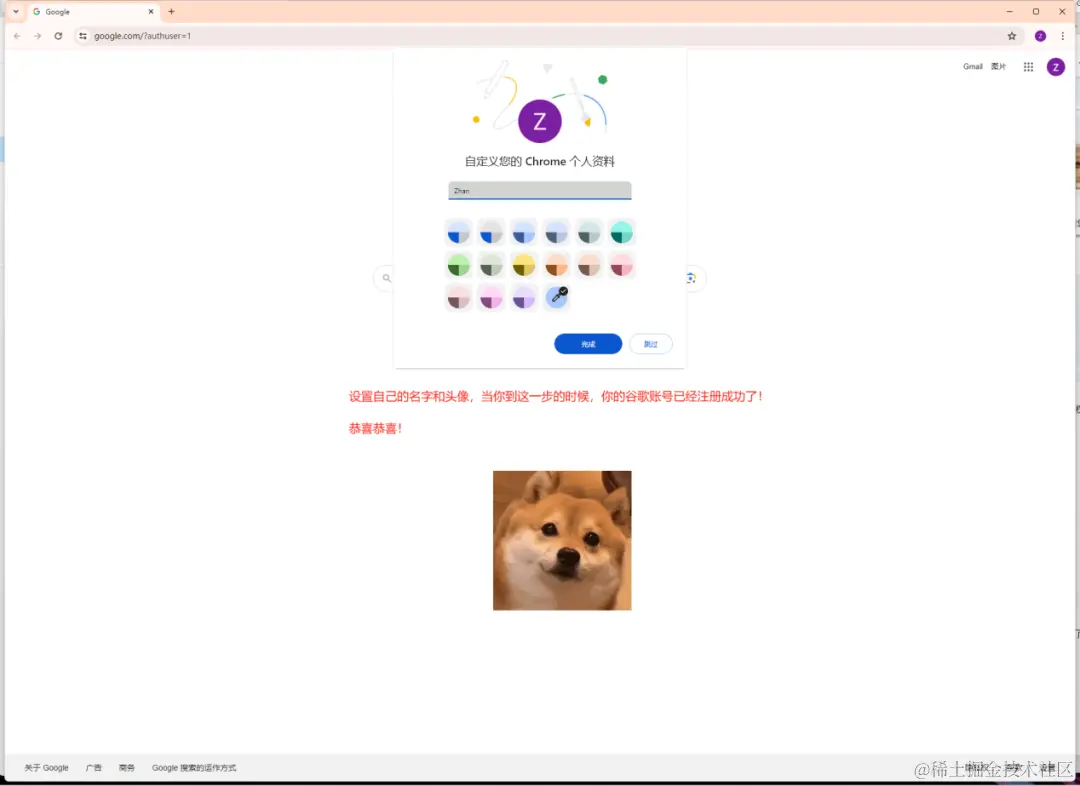This screenshot has height=786, width=1080.
Task: Click the 跳过 (Skip) button
Action: (650, 344)
